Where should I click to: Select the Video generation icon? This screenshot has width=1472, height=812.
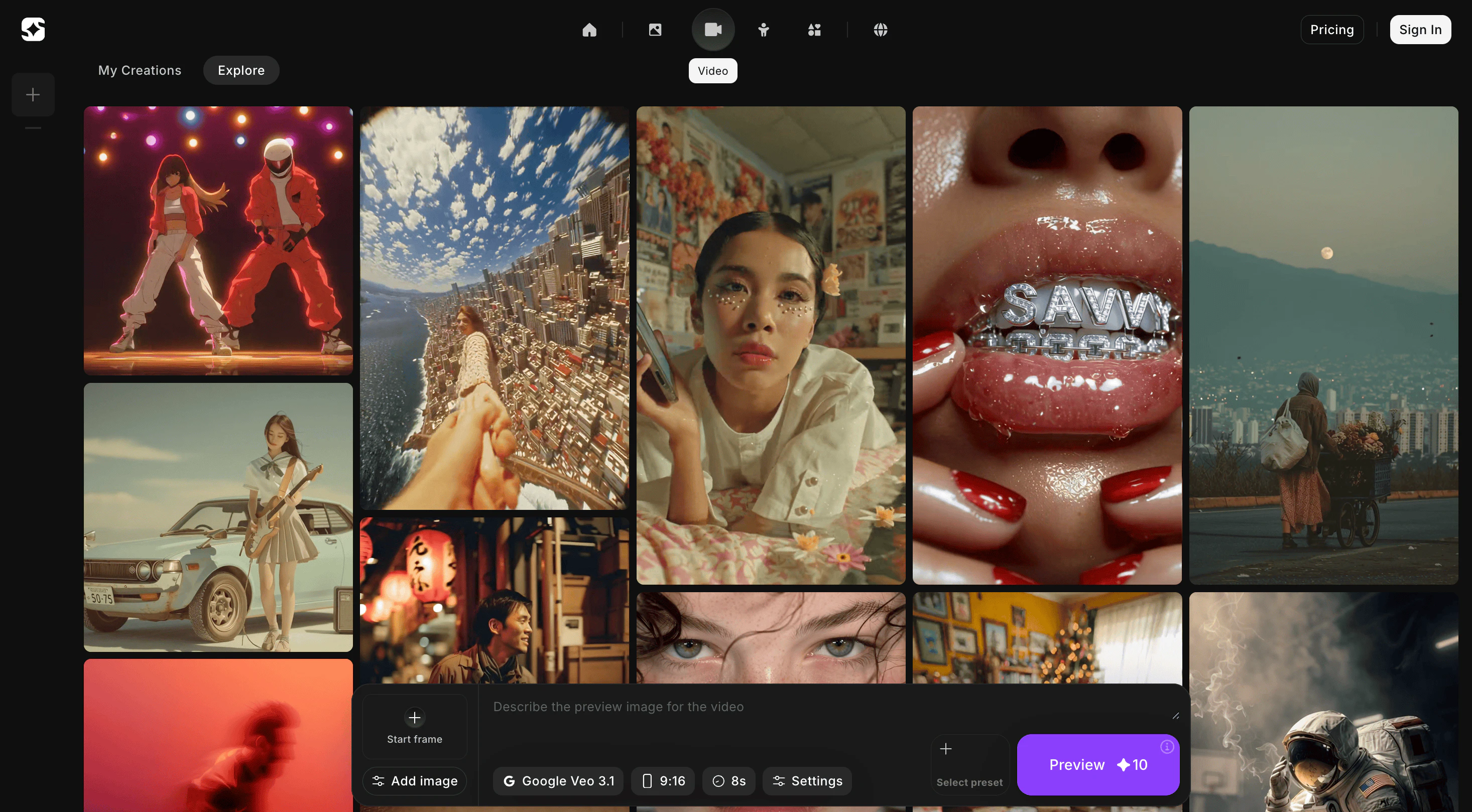click(712, 29)
